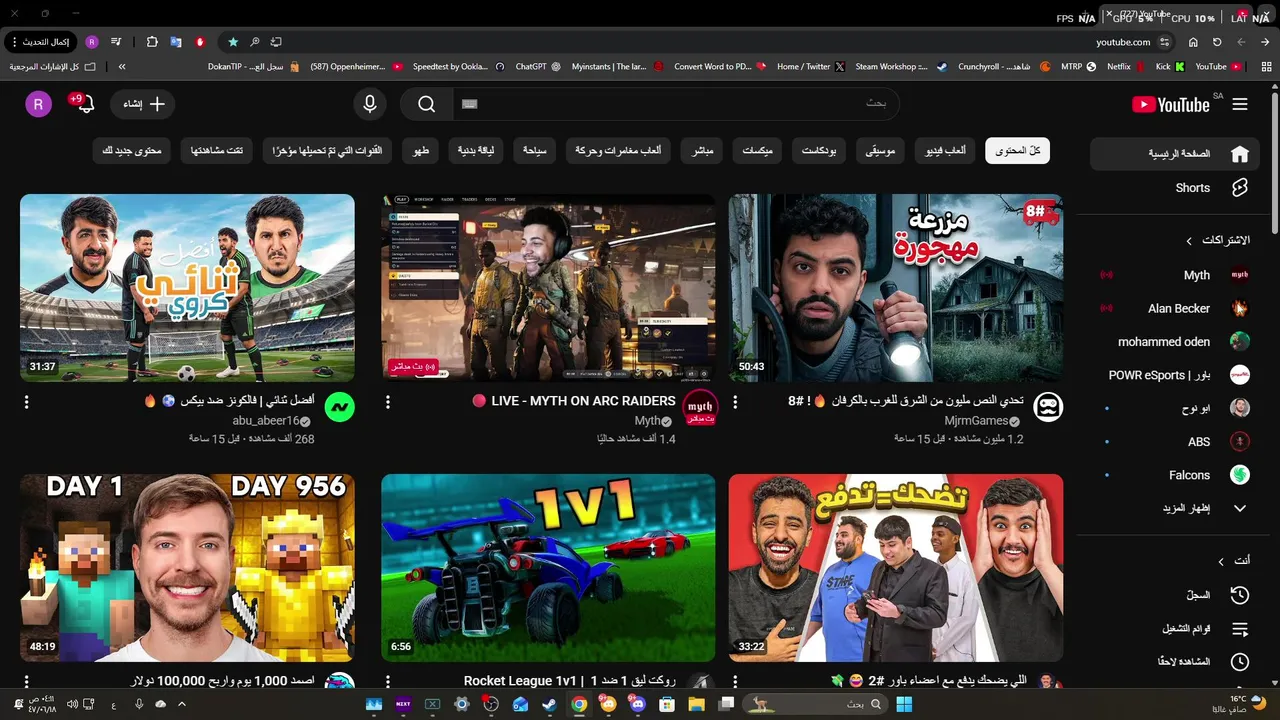This screenshot has width=1280, height=720.
Task: Go to the browser home page icon
Action: (1193, 42)
